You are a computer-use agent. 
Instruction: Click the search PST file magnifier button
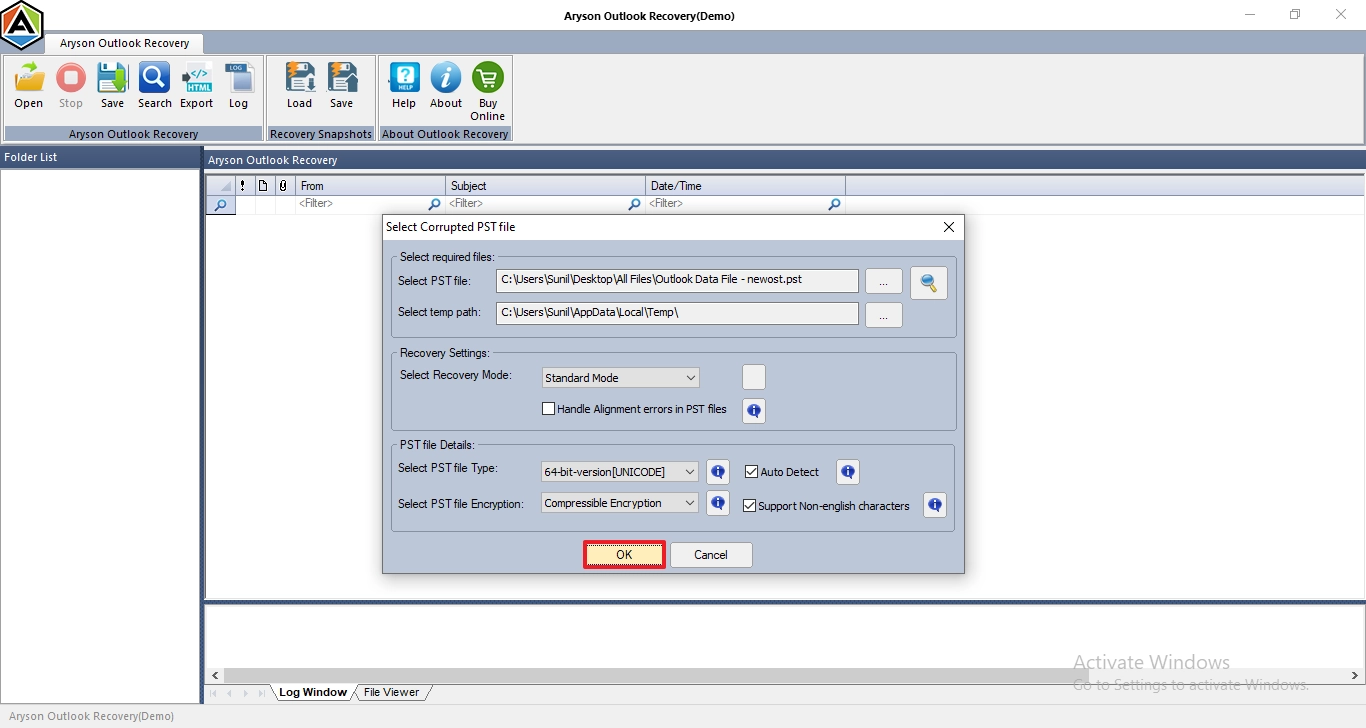(929, 283)
